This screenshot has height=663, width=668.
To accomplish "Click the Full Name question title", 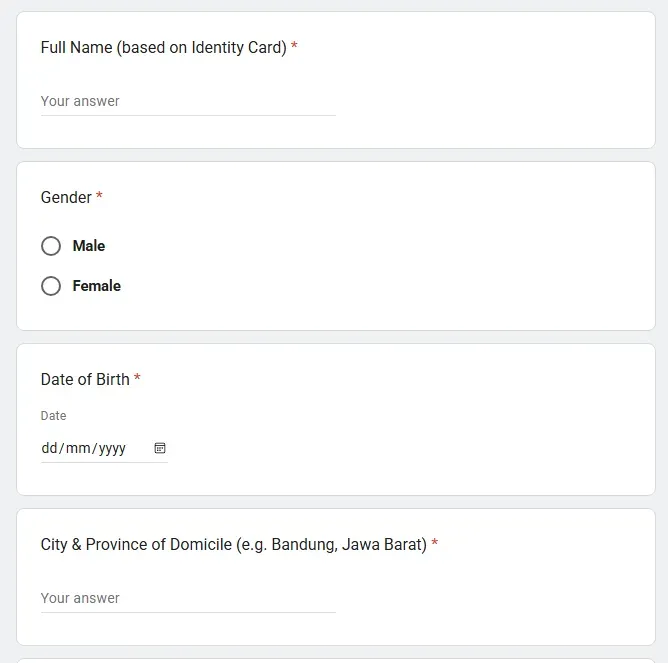I will [x=163, y=47].
